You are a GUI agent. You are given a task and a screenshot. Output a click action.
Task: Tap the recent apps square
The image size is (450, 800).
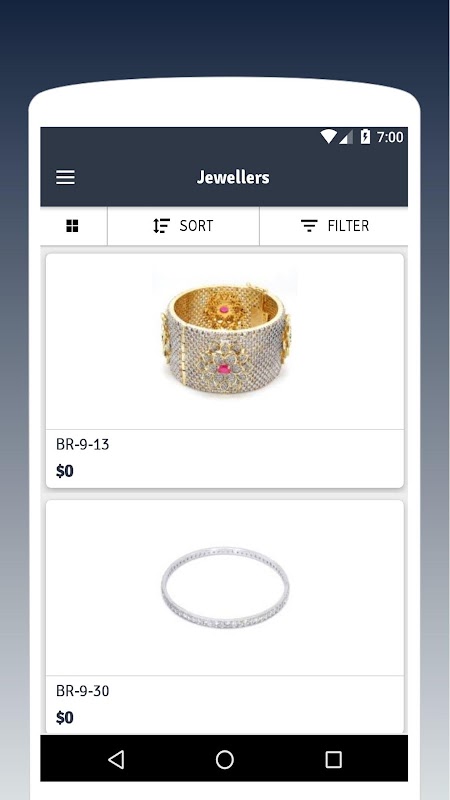click(333, 760)
